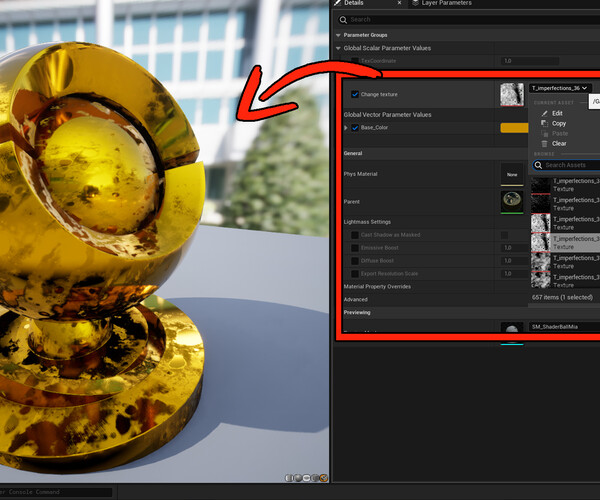Open the SM_ShaderBallMia preview mesh dropdown
This screenshot has width=600, height=500.
(564, 327)
